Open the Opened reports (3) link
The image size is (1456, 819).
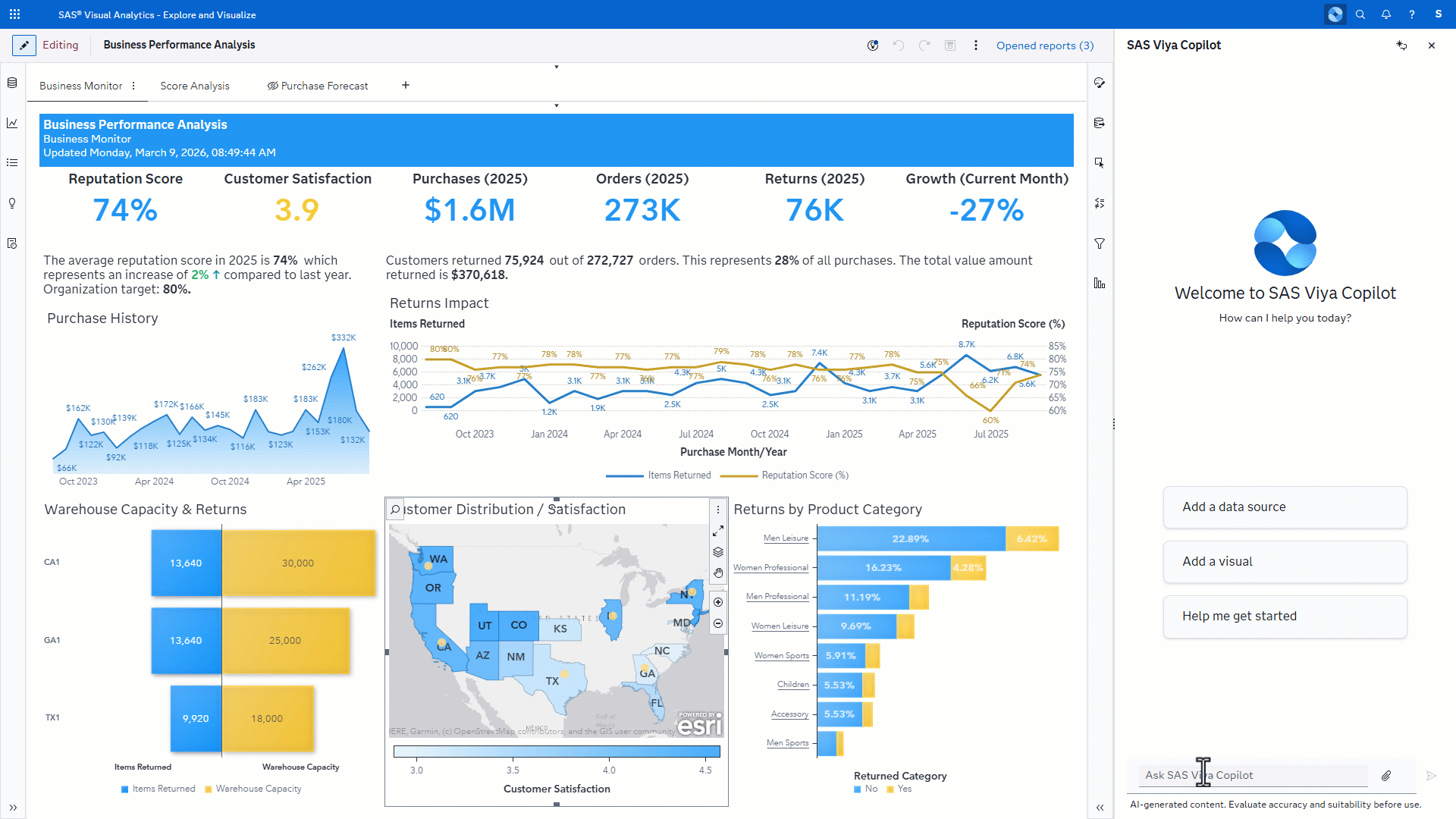pyautogui.click(x=1044, y=45)
